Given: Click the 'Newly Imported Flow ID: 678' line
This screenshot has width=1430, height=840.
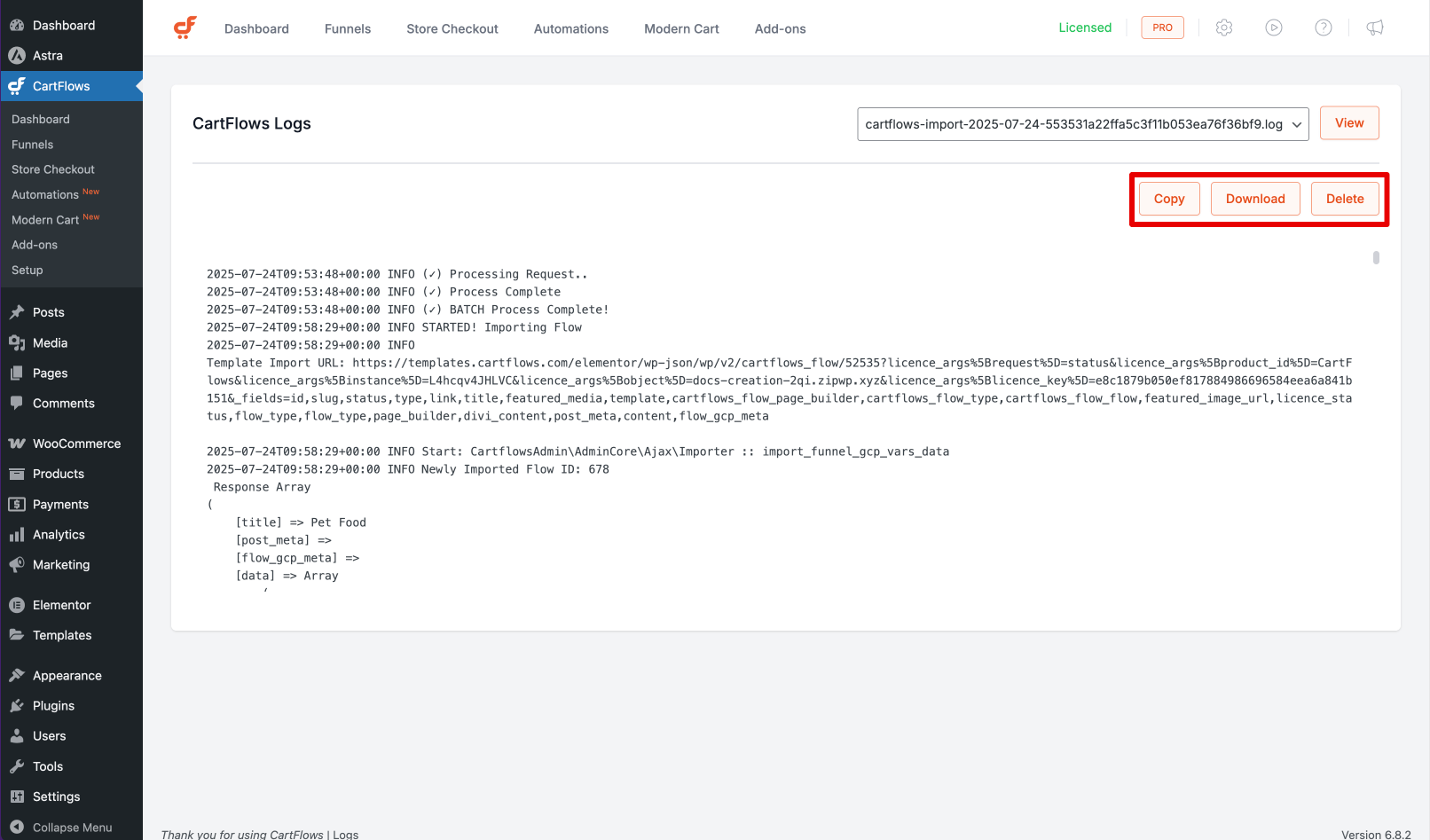Looking at the screenshot, I should click(x=408, y=469).
